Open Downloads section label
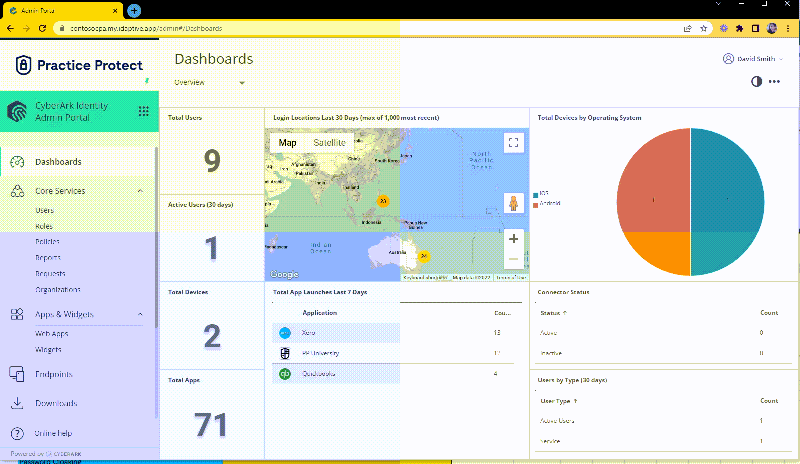Viewport: 800px width, 464px height. (56, 403)
